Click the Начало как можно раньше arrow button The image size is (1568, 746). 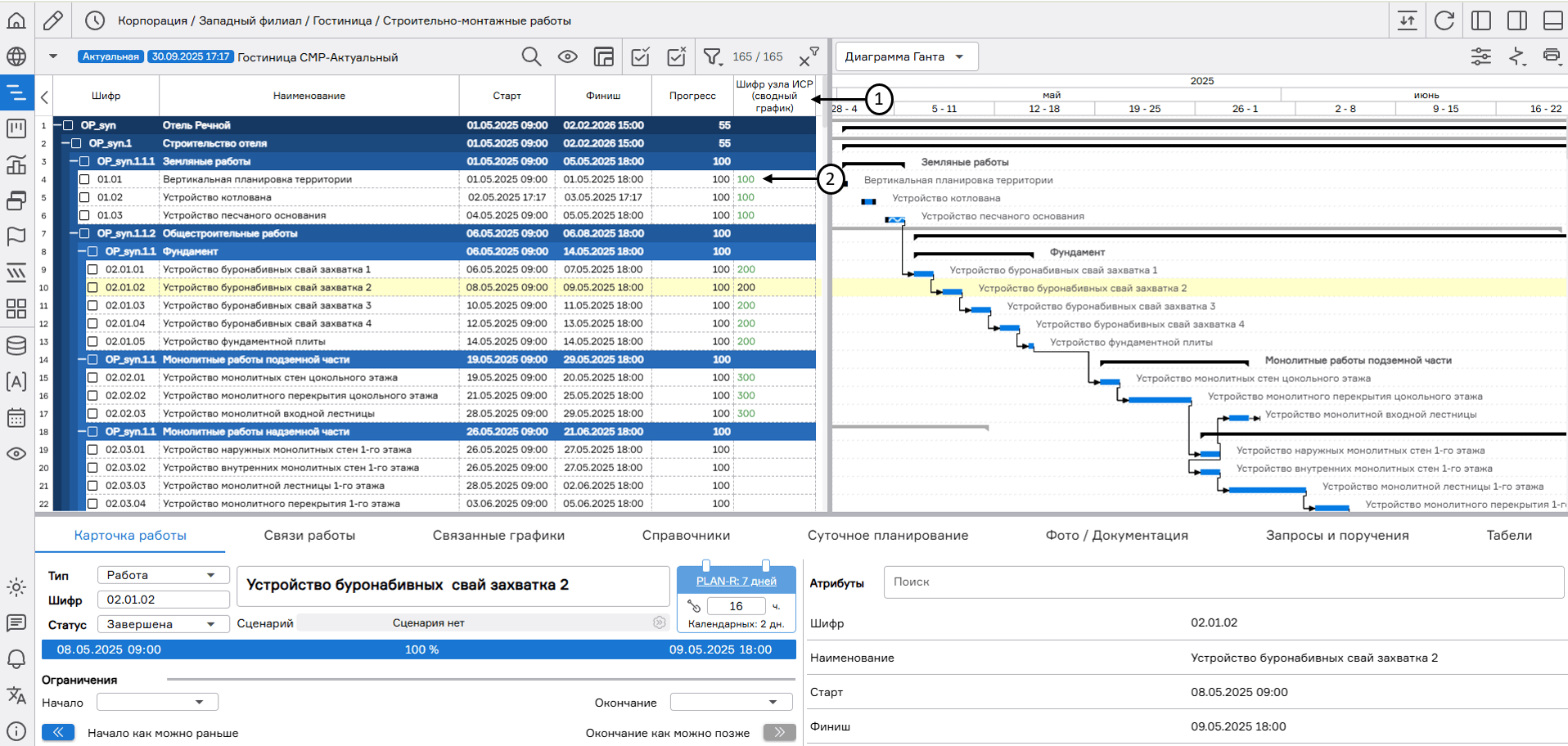click(58, 732)
